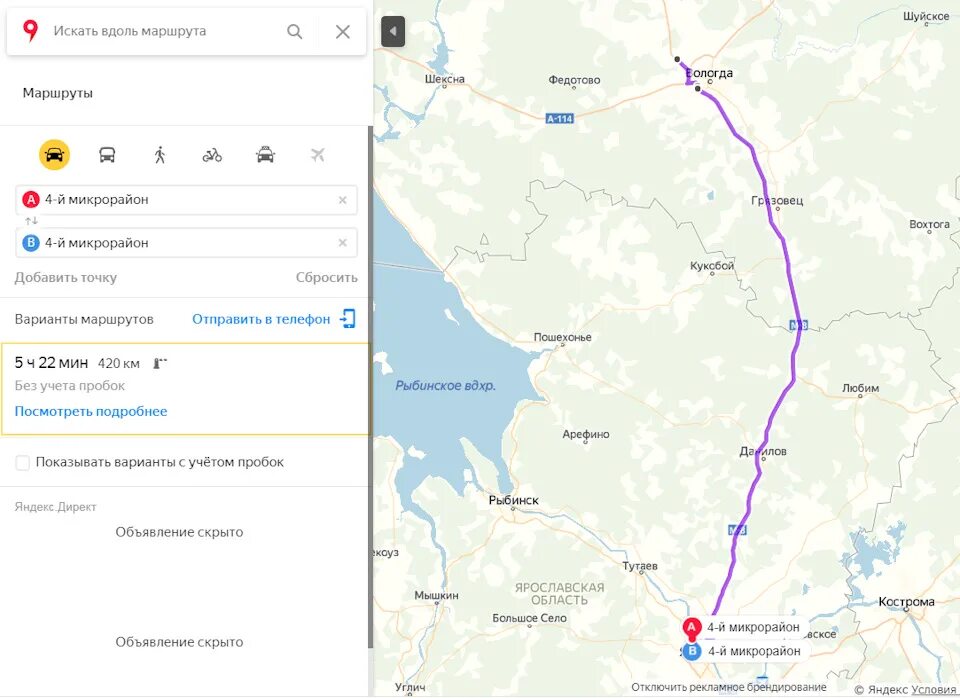Viewport: 960px width, 698px height.
Task: Click the side panel vertical scrollbar
Action: point(370,387)
